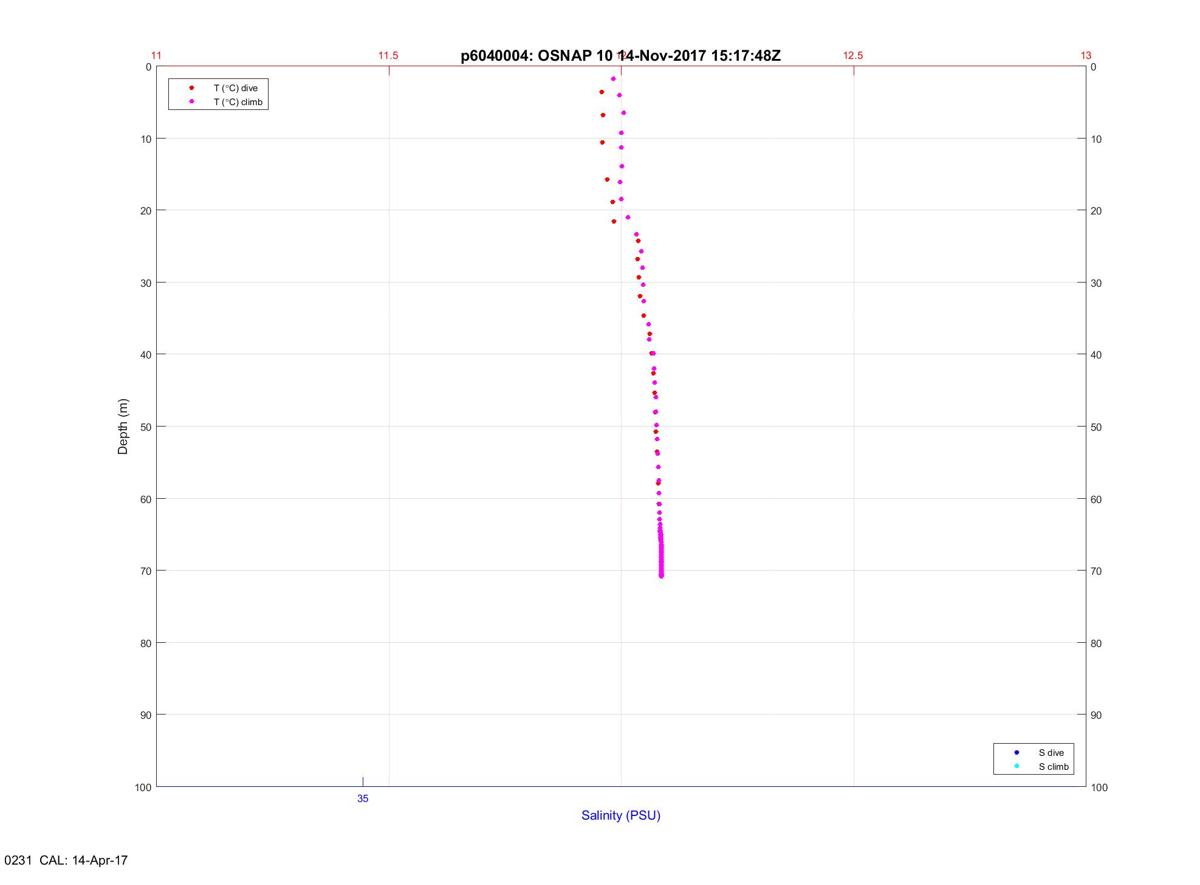Click the 'Salinity (PSU)' axis label
The height and width of the screenshot is (885, 1200).
click(621, 815)
